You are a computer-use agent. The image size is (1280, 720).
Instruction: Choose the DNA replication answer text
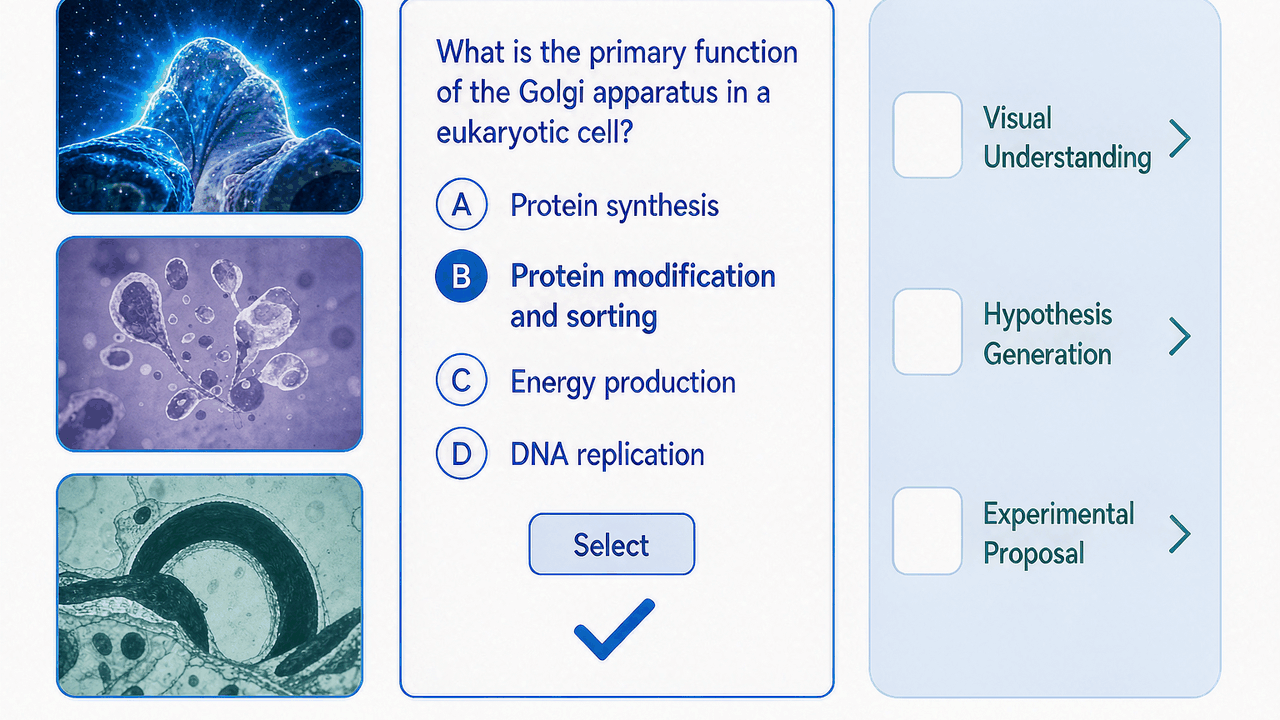(607, 454)
